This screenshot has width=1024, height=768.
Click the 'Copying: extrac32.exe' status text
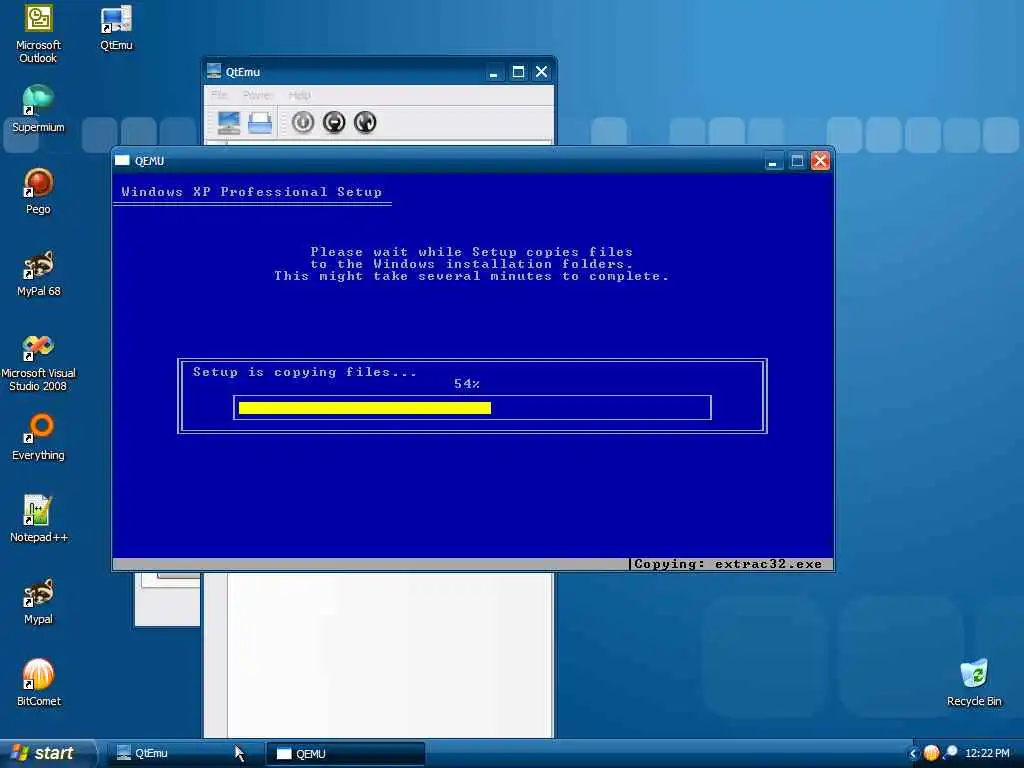pos(728,564)
